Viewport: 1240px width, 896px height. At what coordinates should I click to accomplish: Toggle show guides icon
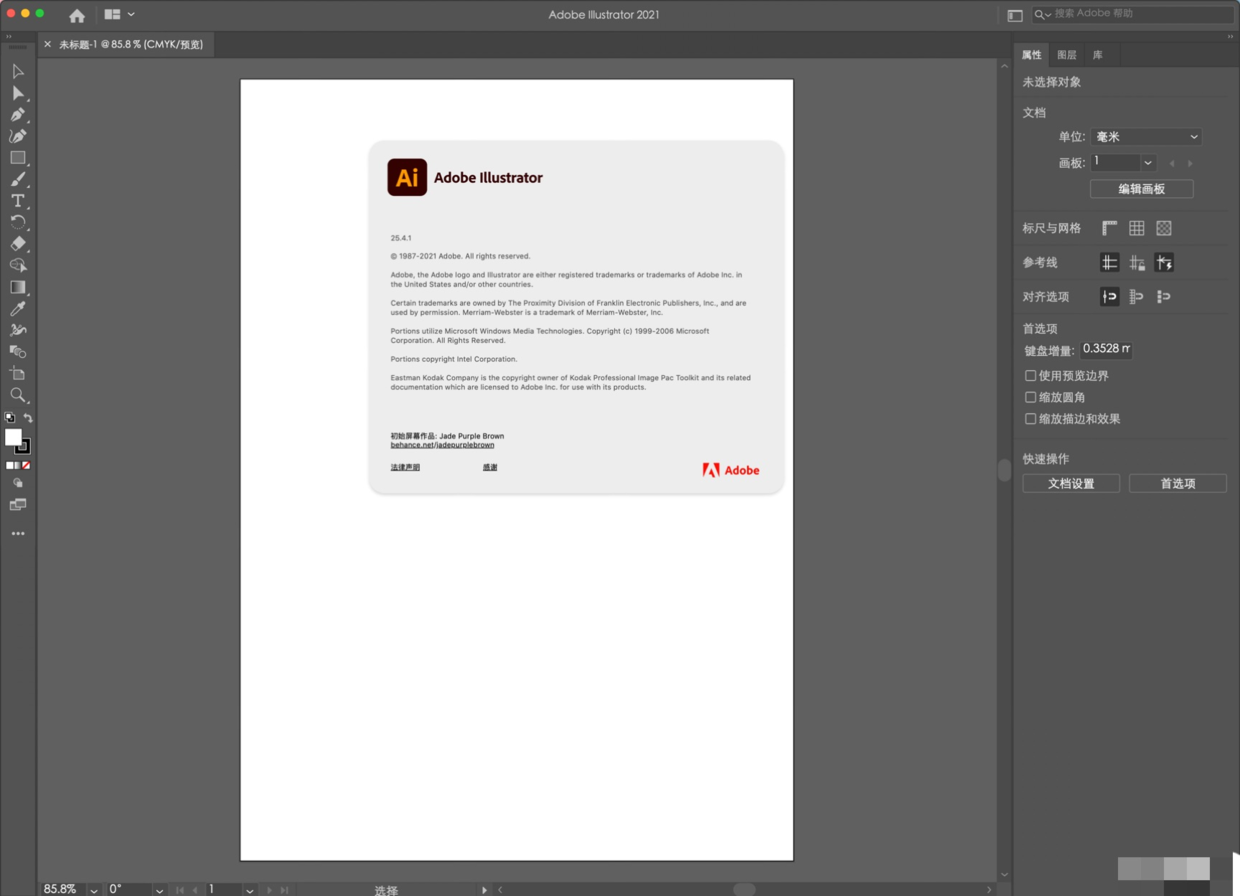1110,262
